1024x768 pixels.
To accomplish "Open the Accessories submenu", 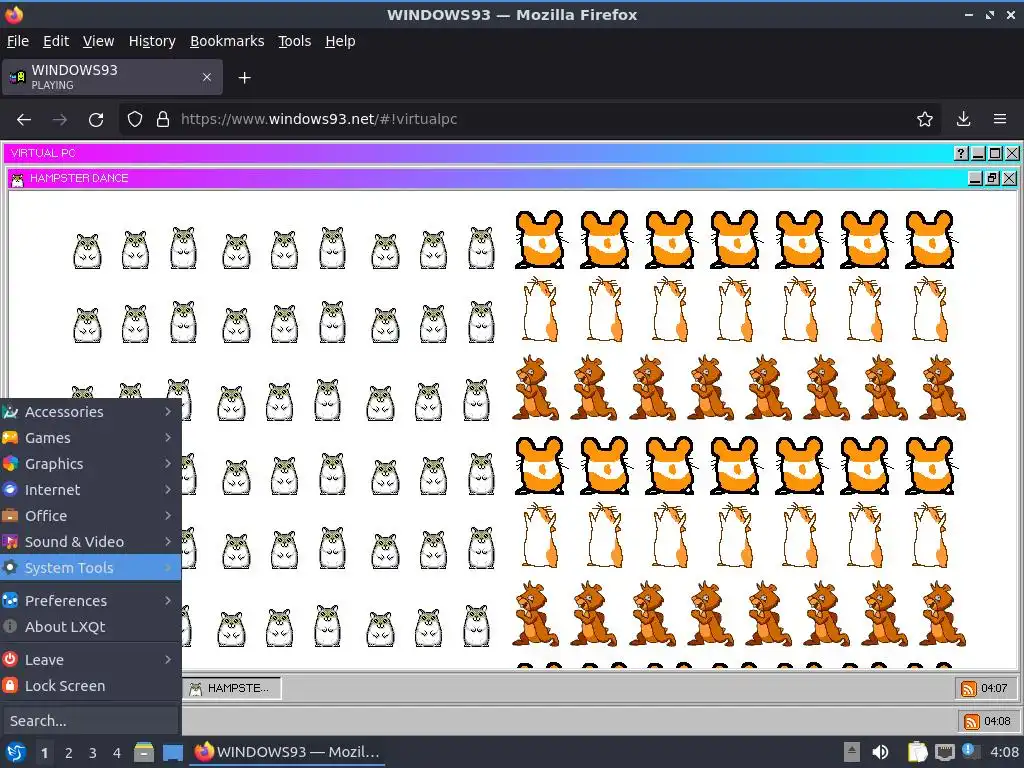I will 90,411.
